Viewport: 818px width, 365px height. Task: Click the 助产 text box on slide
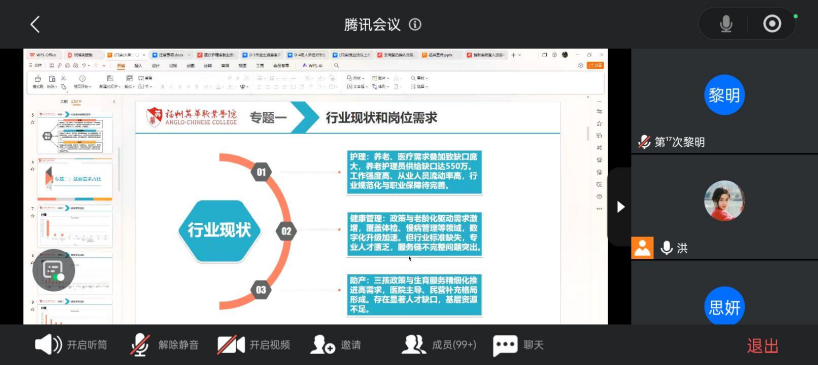pos(414,295)
